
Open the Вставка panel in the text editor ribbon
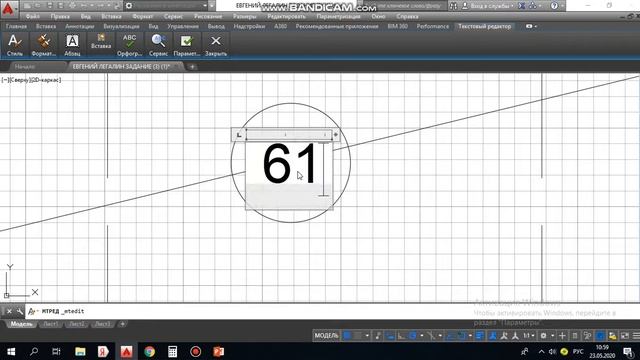(101, 42)
